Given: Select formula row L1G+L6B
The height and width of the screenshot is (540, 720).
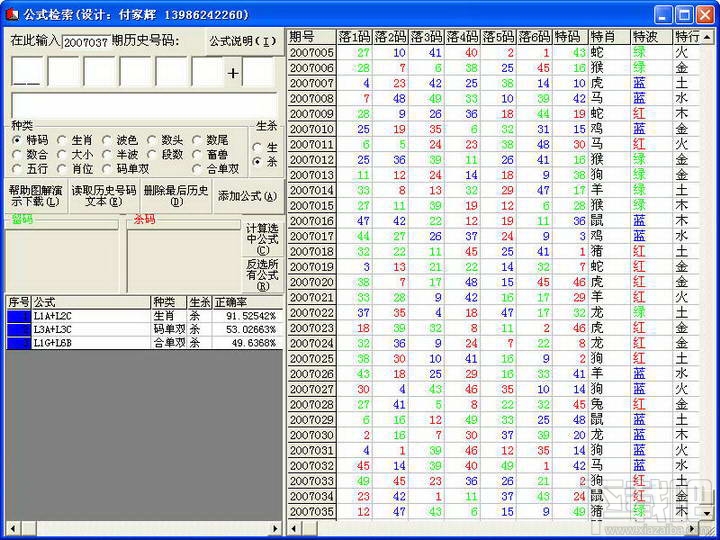Looking at the screenshot, I should pos(144,343).
